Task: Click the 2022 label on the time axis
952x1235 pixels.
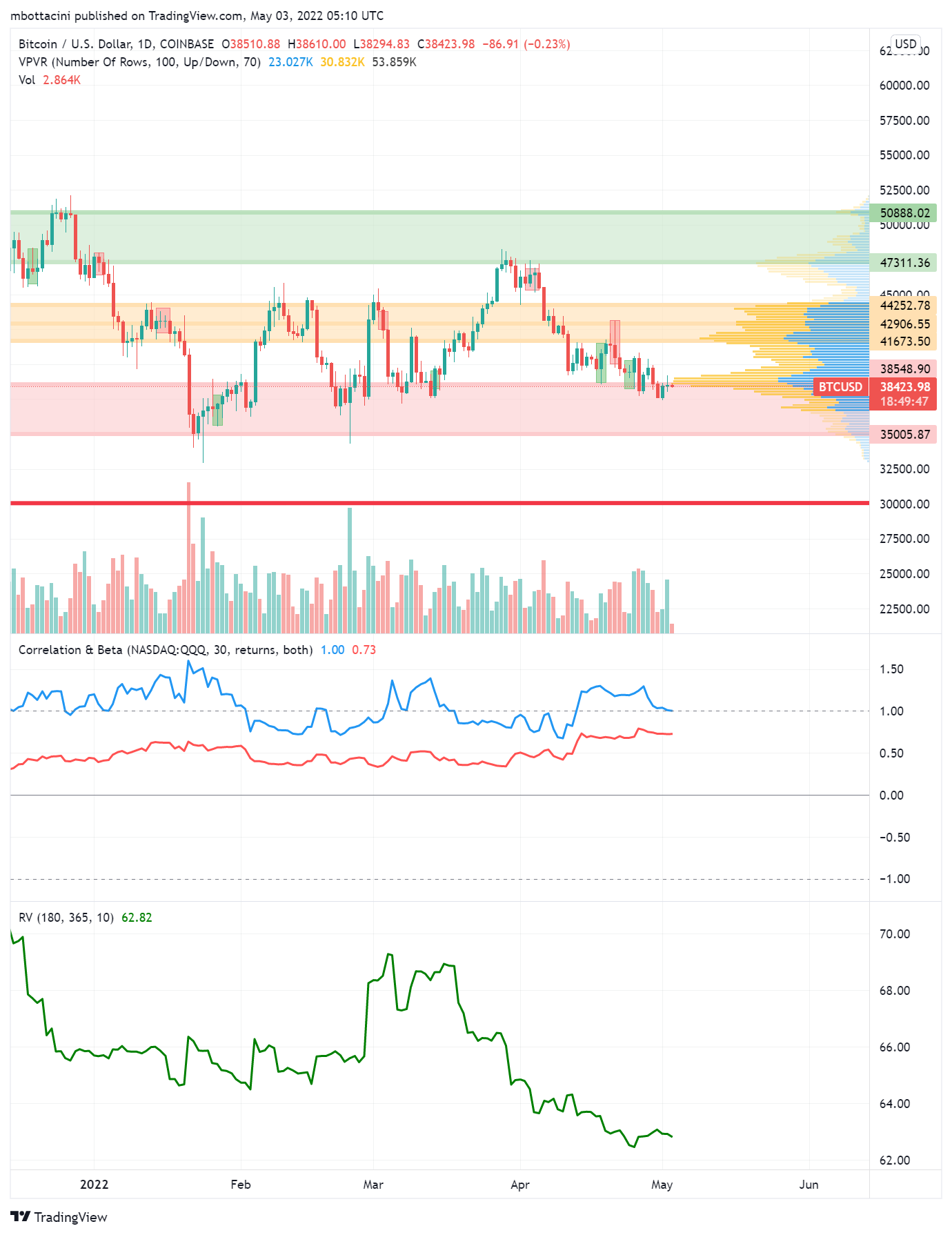Action: pos(95,1185)
